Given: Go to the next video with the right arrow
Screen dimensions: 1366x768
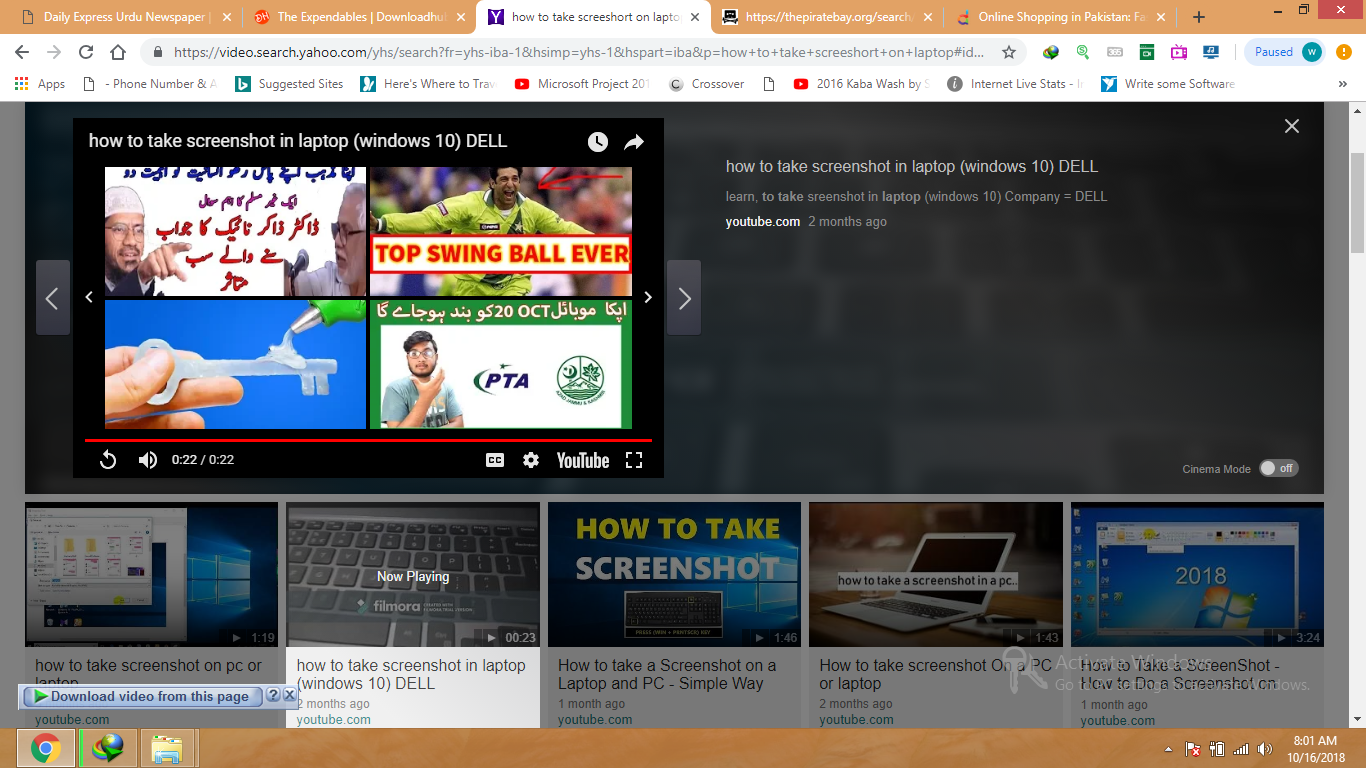Looking at the screenshot, I should (684, 298).
